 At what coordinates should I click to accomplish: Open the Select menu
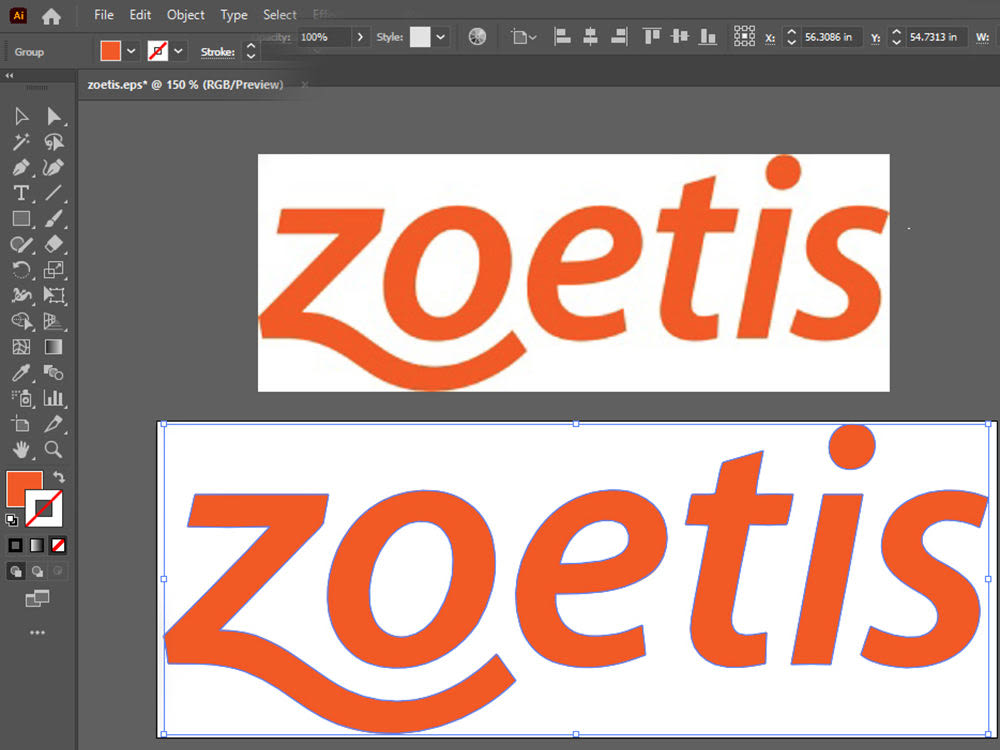click(x=279, y=15)
